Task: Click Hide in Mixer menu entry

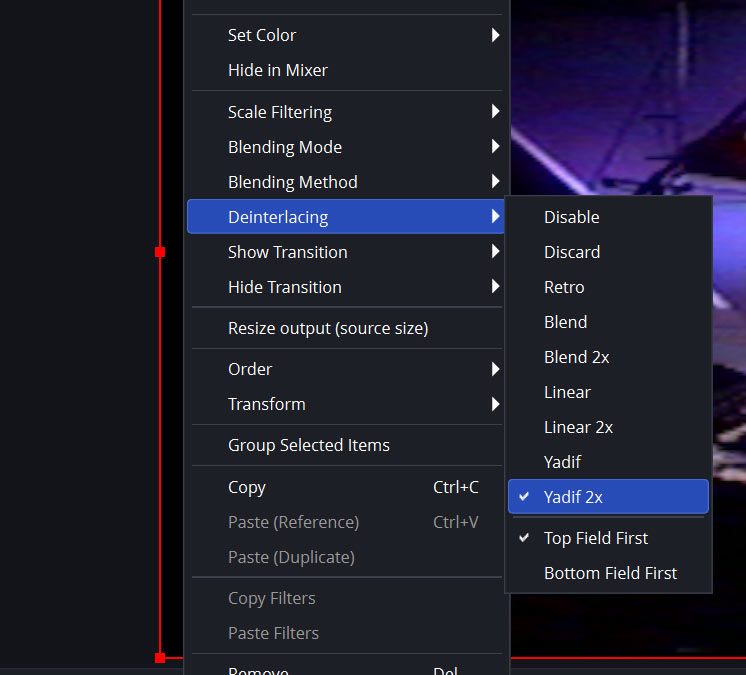Action: (x=277, y=70)
